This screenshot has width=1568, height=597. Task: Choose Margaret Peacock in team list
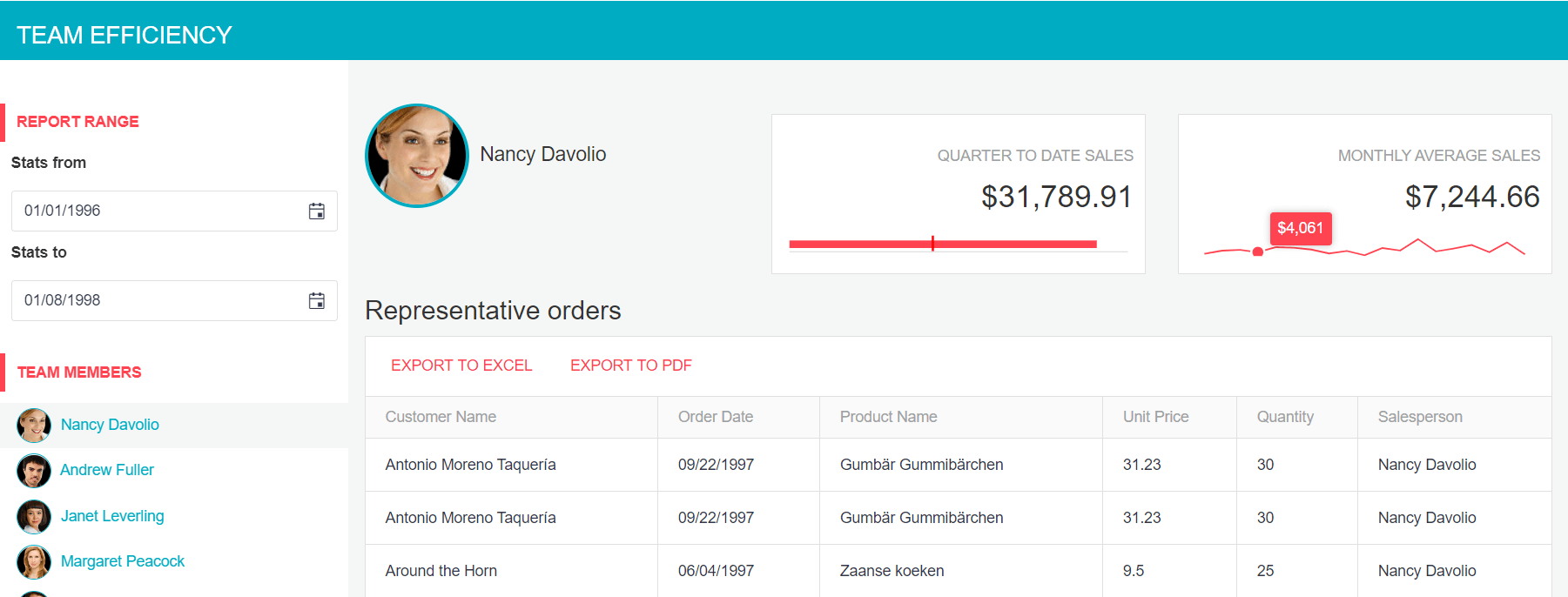pyautogui.click(x=123, y=561)
